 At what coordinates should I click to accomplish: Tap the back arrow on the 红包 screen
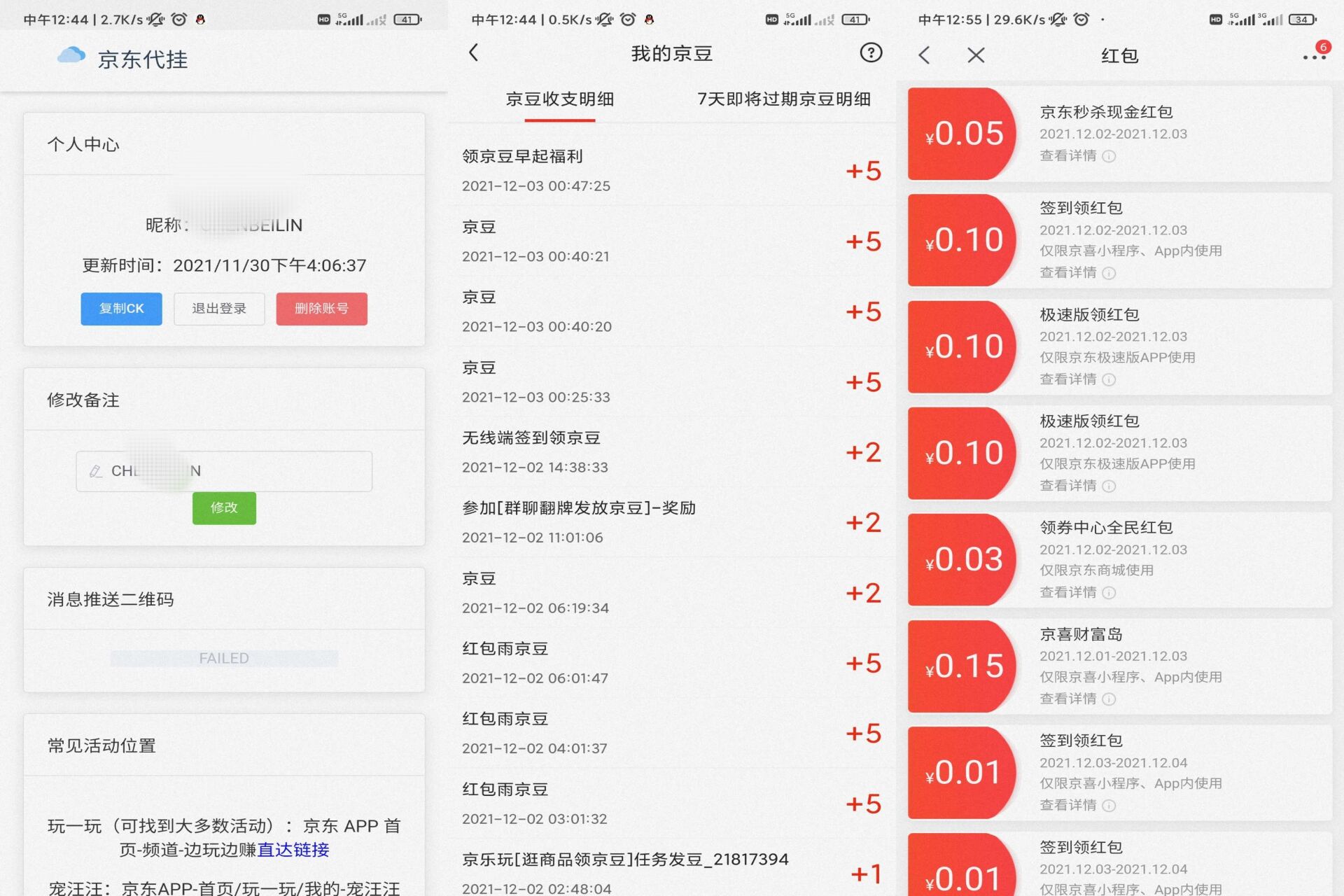point(924,55)
